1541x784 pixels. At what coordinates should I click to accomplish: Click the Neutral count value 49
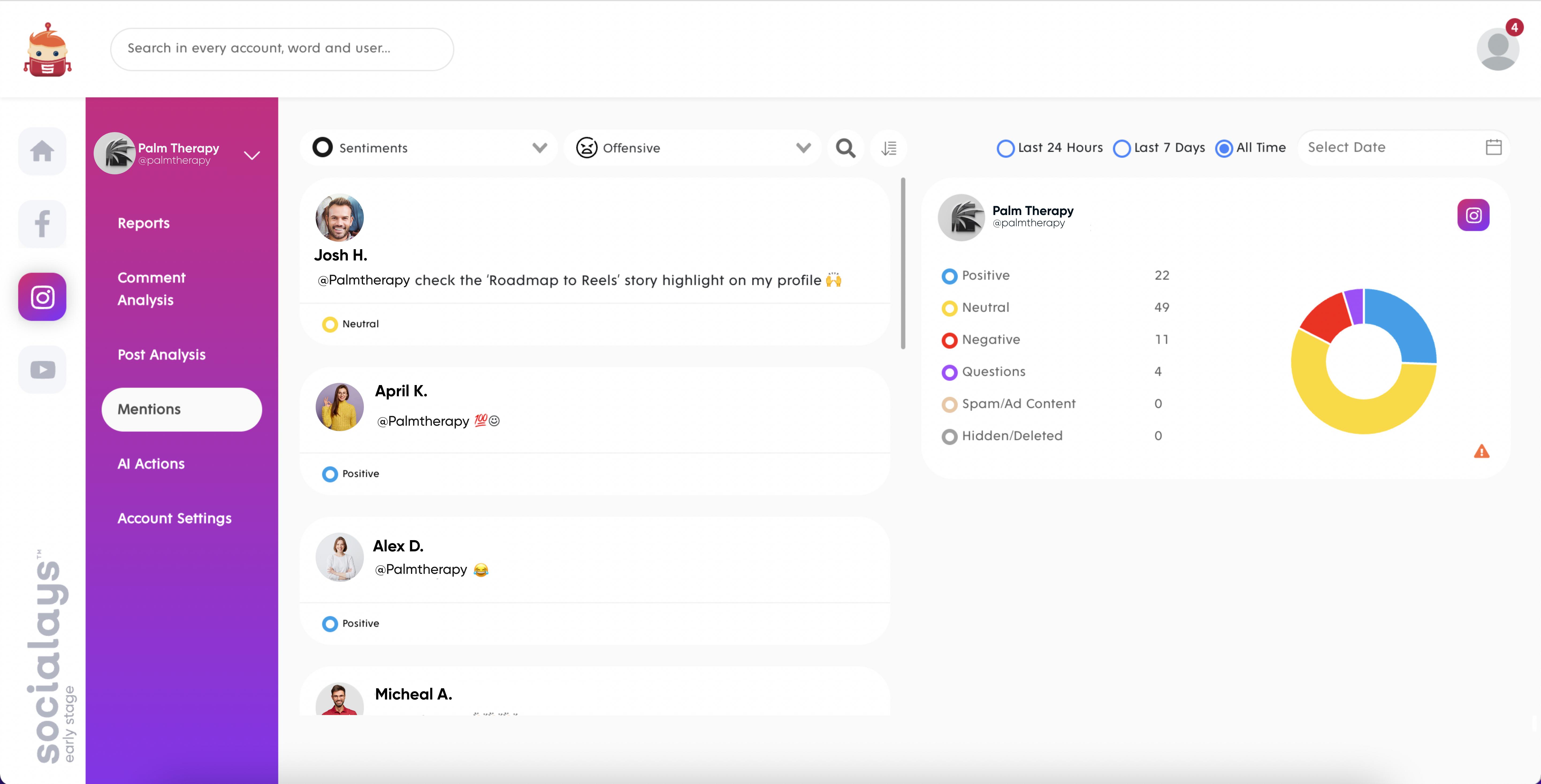(x=1162, y=308)
